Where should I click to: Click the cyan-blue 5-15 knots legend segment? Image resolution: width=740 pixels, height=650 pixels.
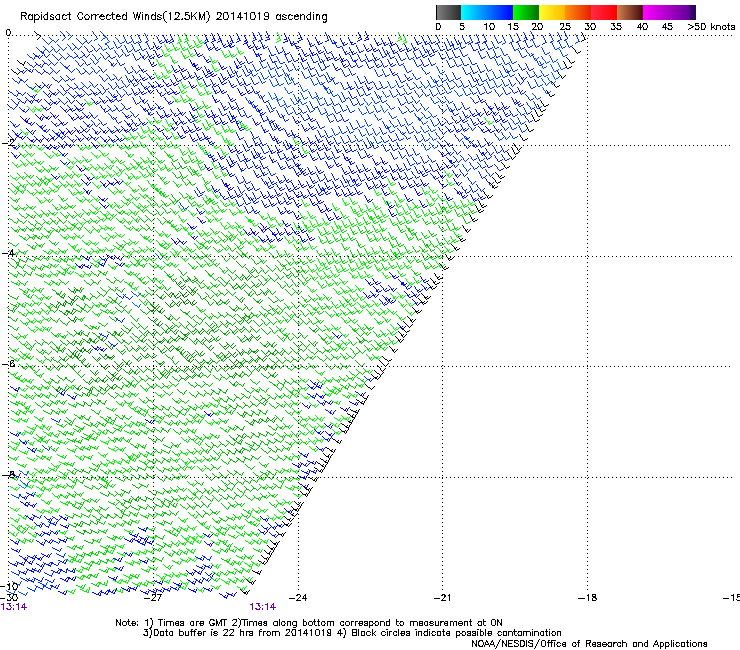coord(487,12)
